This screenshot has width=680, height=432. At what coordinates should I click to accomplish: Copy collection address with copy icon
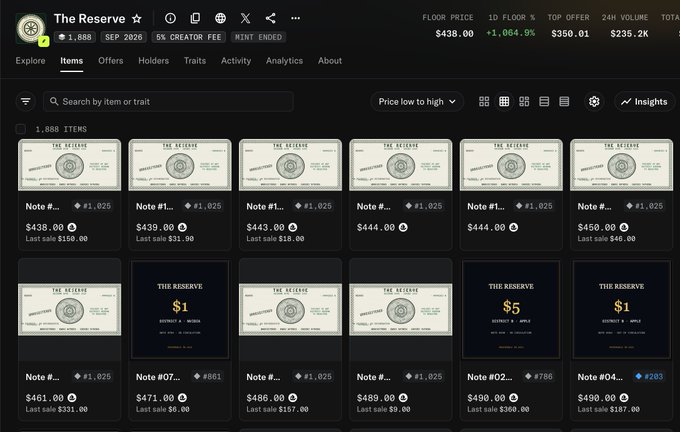195,18
